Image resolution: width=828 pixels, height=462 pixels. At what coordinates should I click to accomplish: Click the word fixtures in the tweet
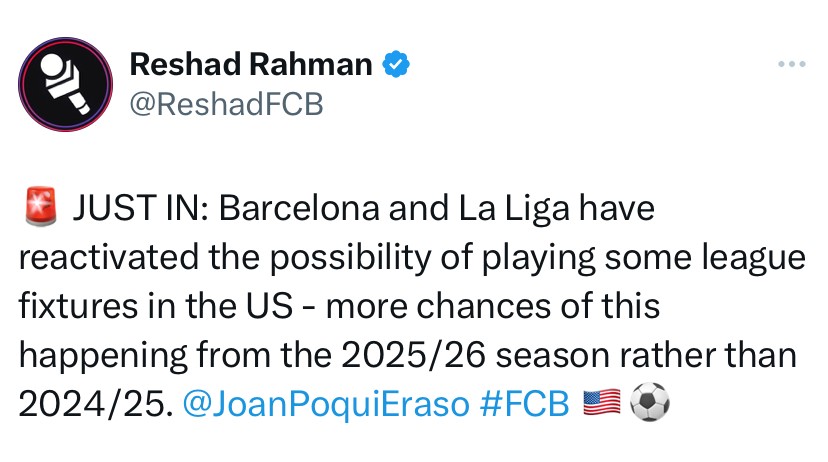coord(78,306)
